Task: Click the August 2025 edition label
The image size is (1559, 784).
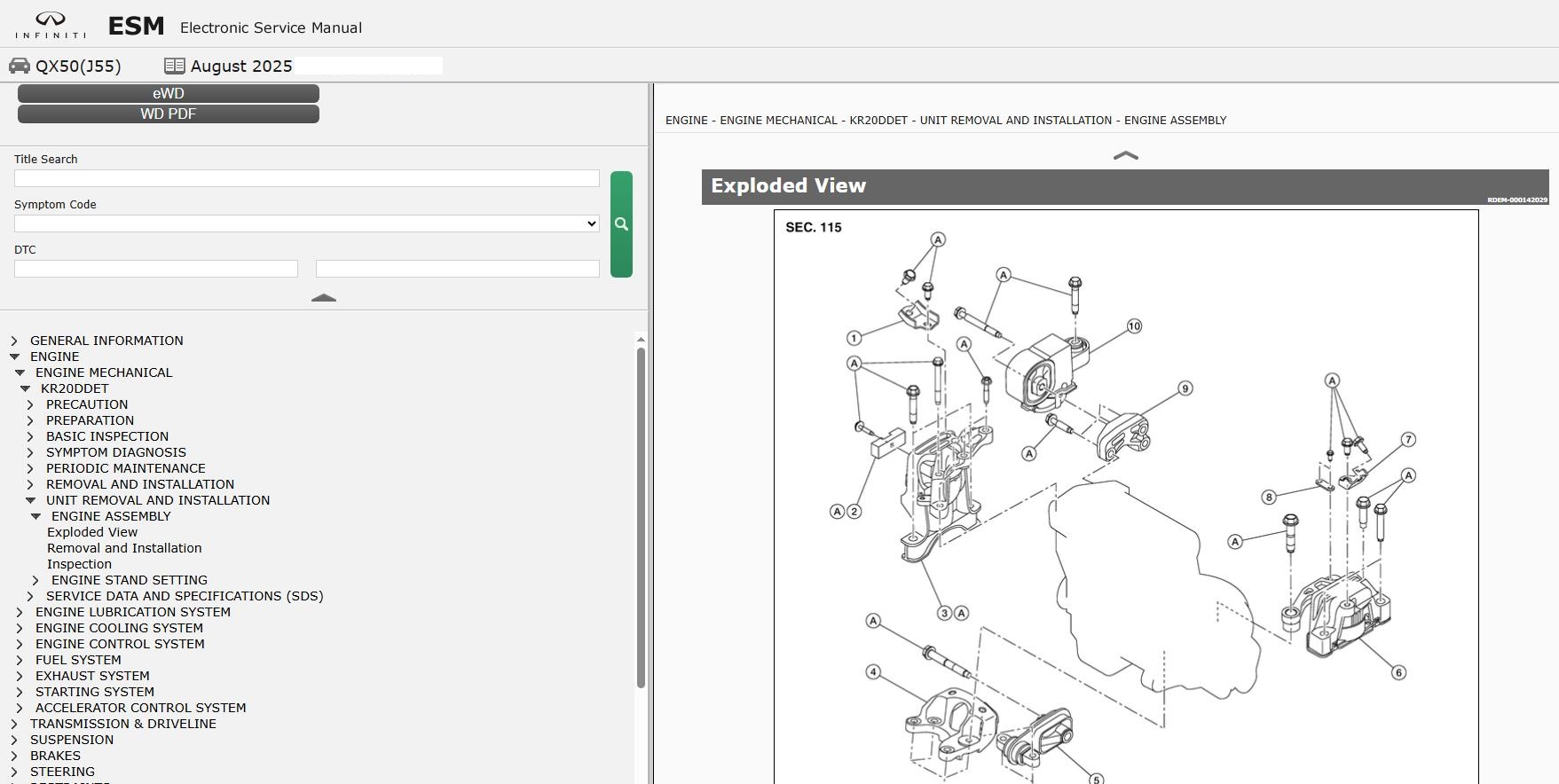Action: coord(241,66)
